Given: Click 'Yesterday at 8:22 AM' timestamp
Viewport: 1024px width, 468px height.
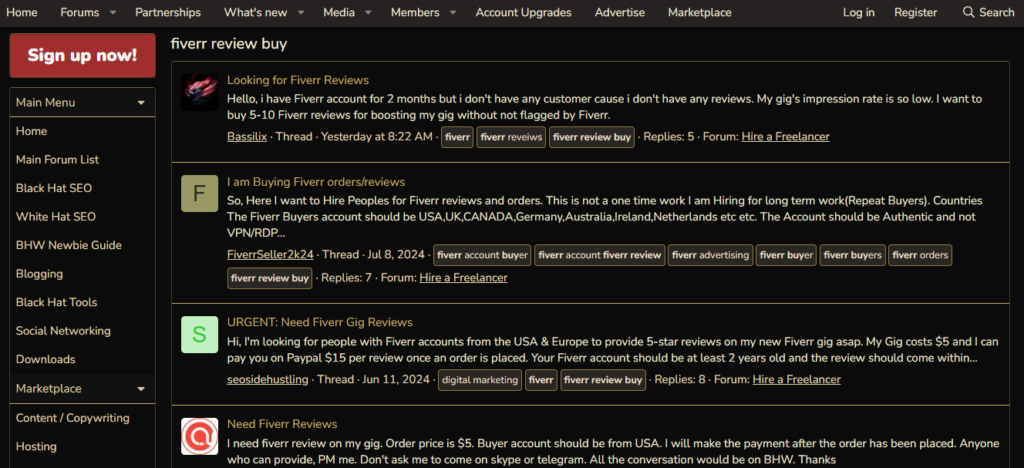Looking at the screenshot, I should coord(377,137).
